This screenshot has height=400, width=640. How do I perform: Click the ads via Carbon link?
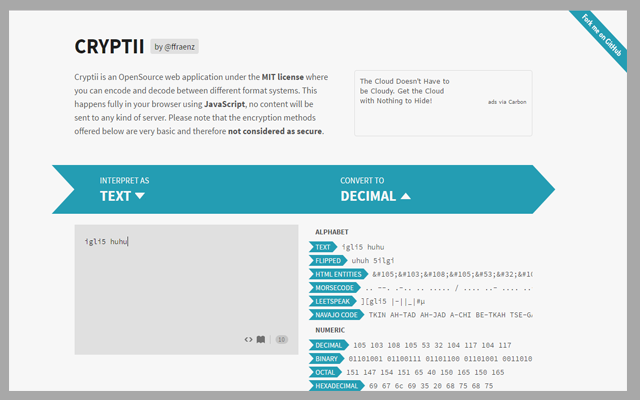[505, 101]
